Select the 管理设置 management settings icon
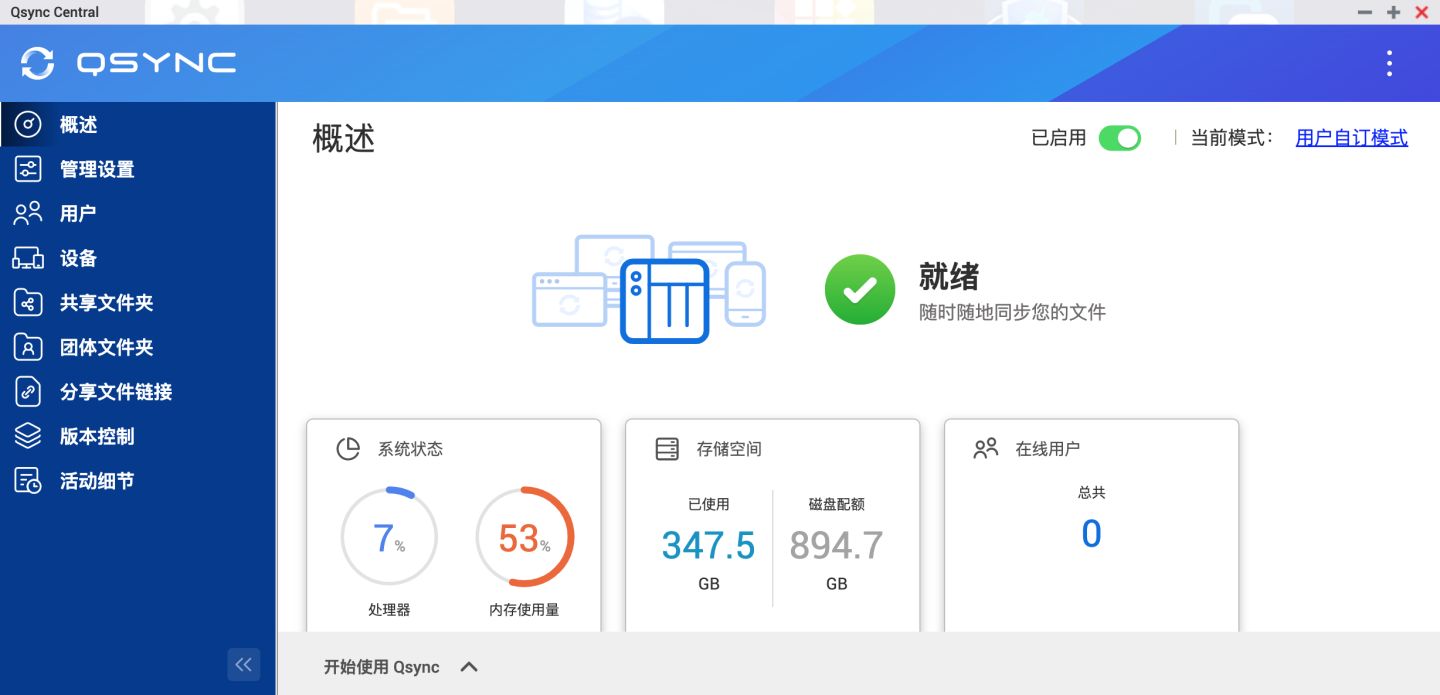 click(x=30, y=168)
